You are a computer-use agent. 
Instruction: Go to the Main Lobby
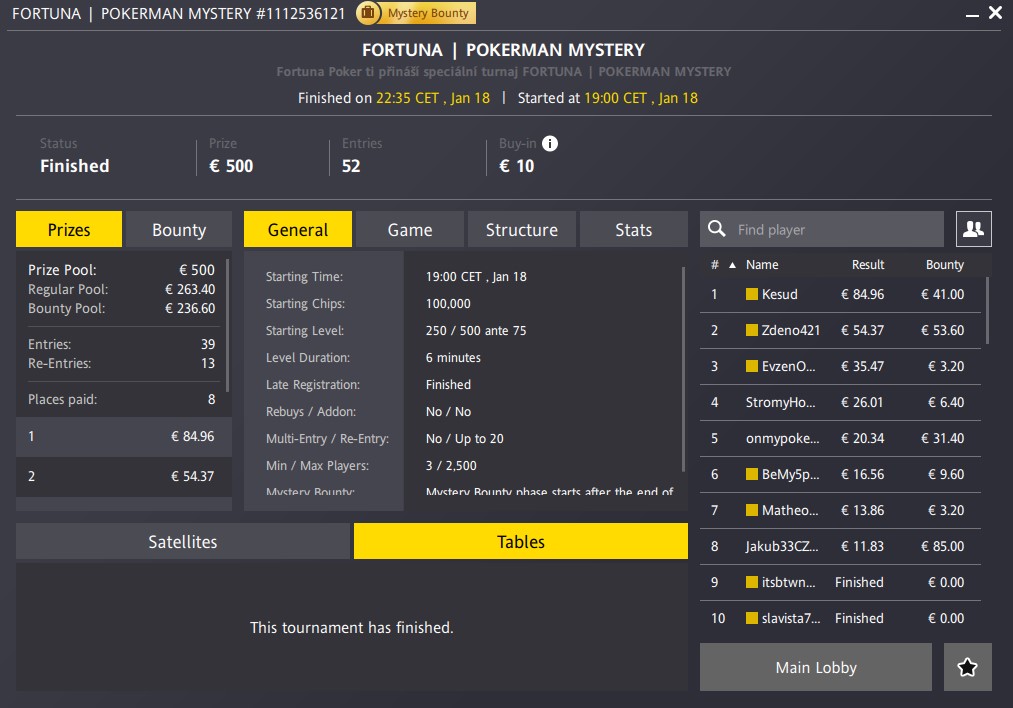click(x=816, y=667)
